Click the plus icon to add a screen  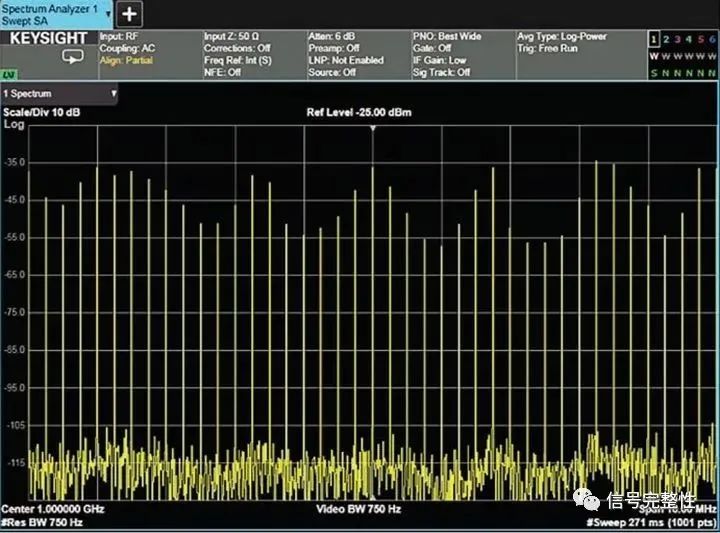(x=131, y=14)
